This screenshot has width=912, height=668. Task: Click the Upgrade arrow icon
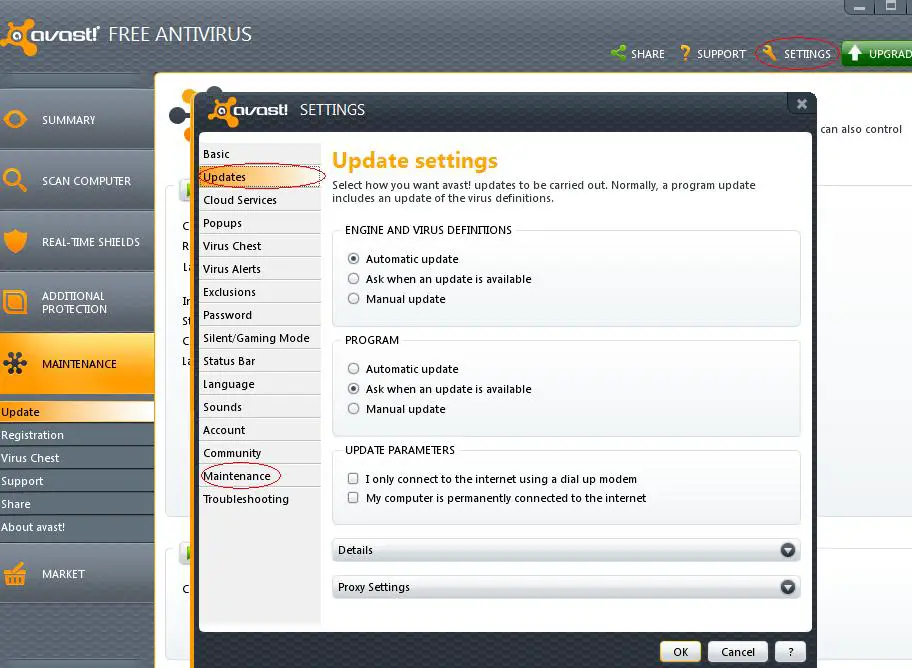pyautogui.click(x=854, y=53)
